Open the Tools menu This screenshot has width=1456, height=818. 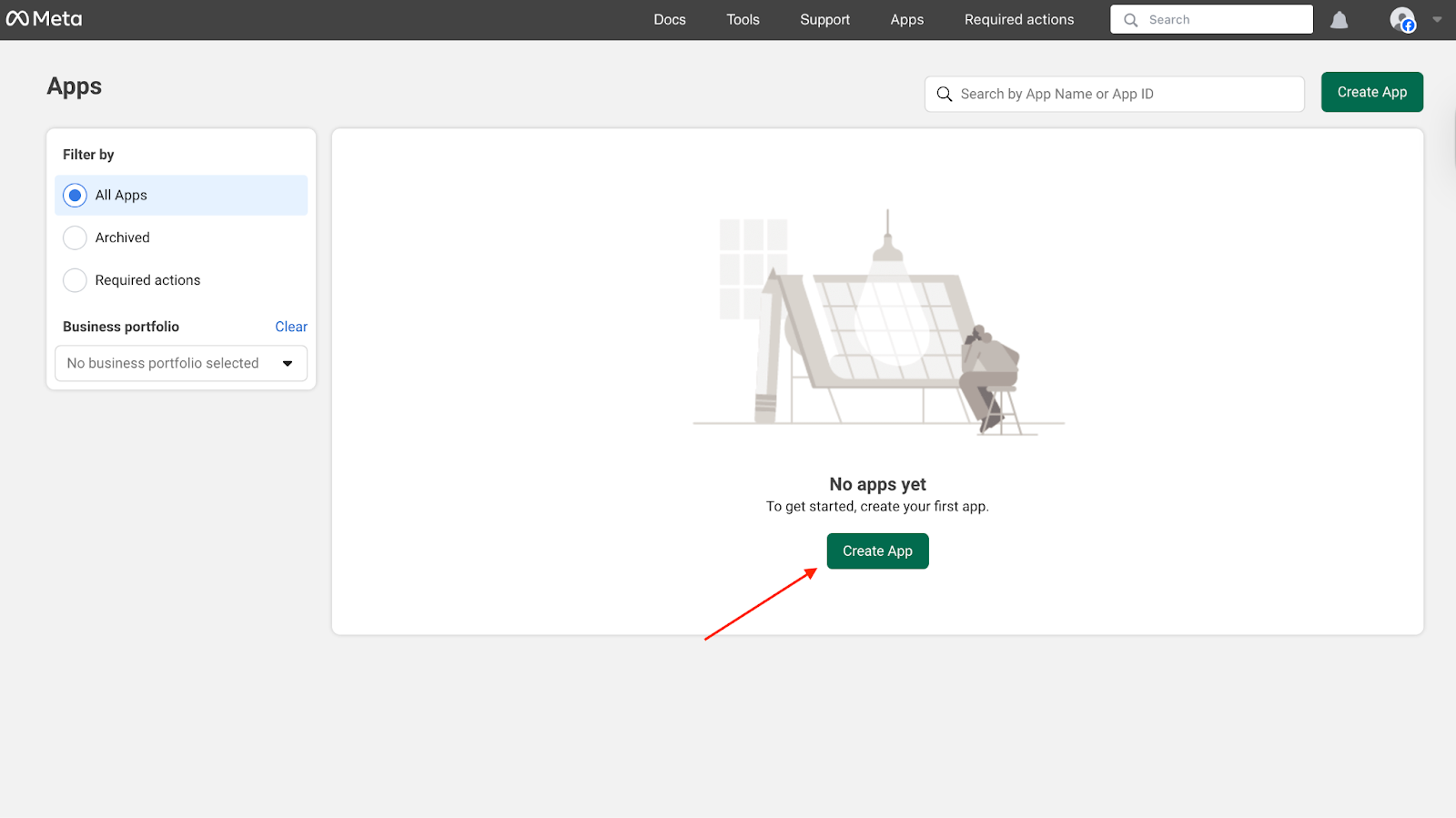pos(743,19)
